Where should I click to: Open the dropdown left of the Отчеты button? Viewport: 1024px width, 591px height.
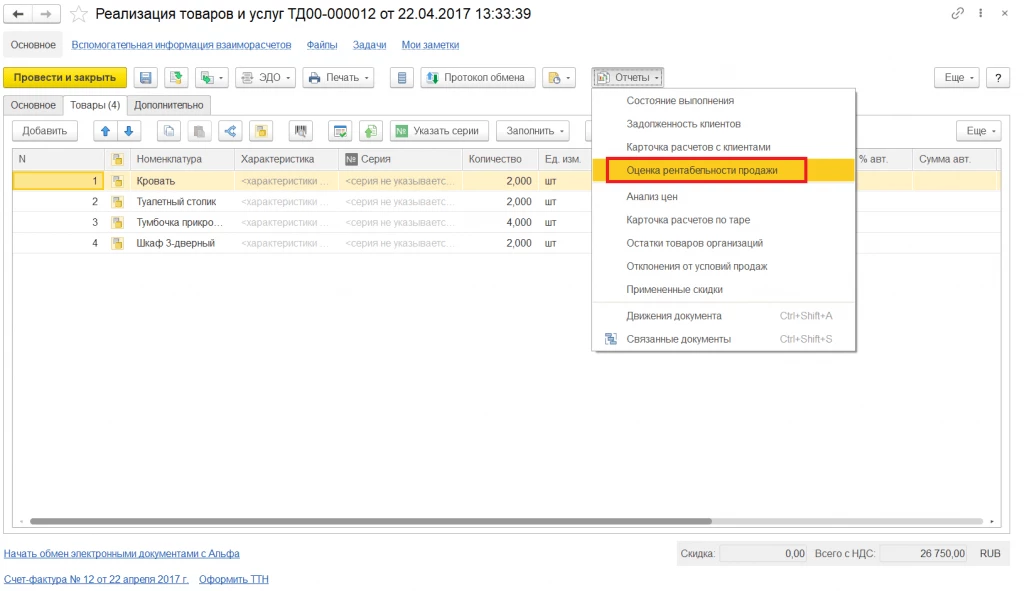[558, 78]
